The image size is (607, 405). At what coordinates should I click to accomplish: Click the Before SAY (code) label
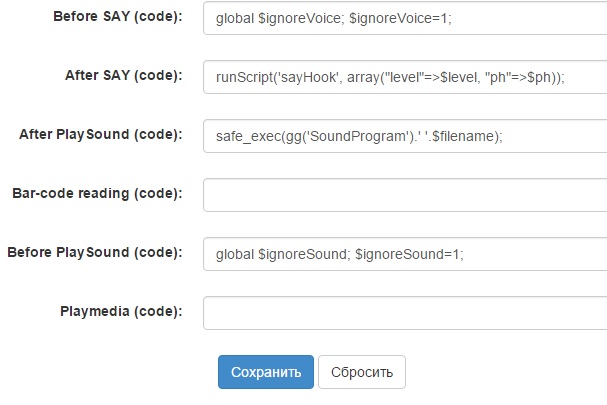(x=117, y=19)
